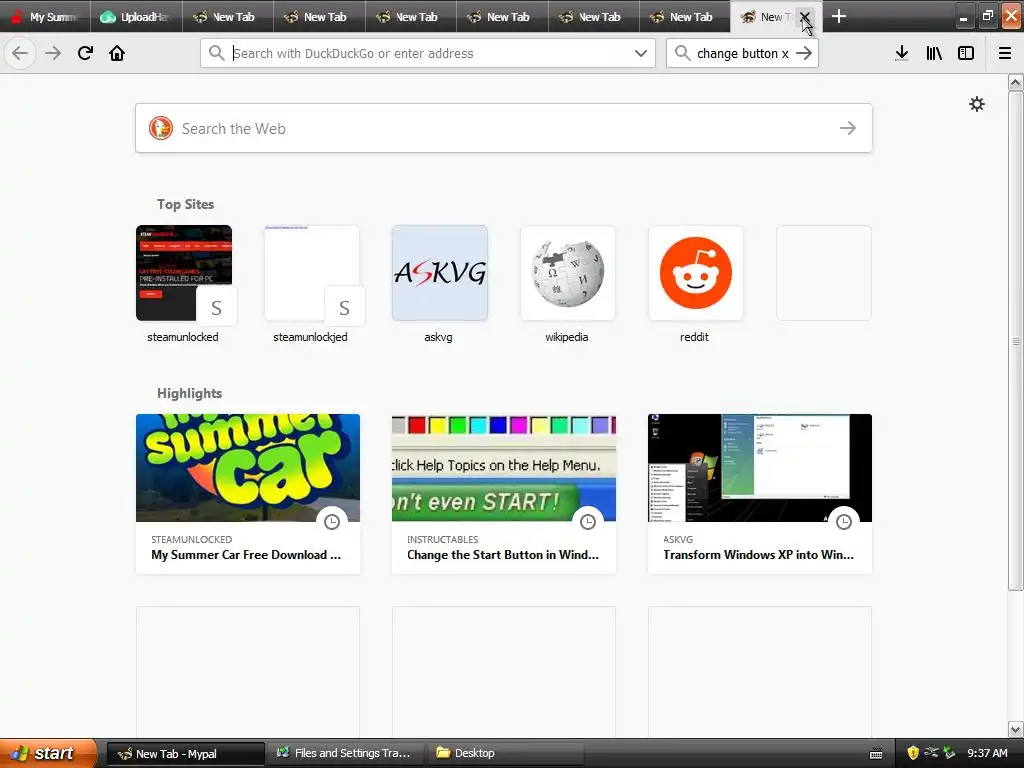Click the magnifier icon in the search box
Viewport: 1024px width, 768px height.
(682, 53)
